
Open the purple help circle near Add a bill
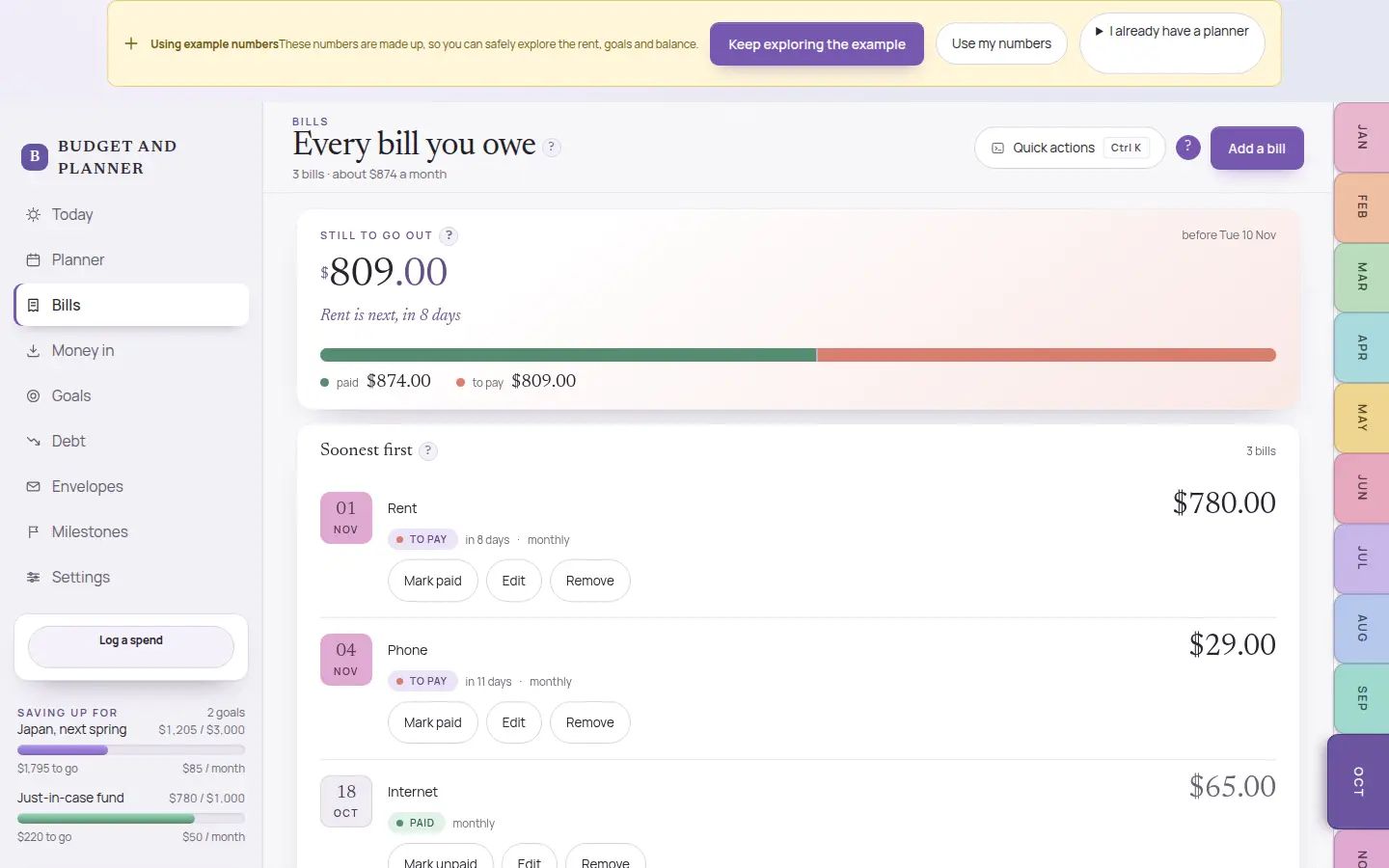[1187, 148]
